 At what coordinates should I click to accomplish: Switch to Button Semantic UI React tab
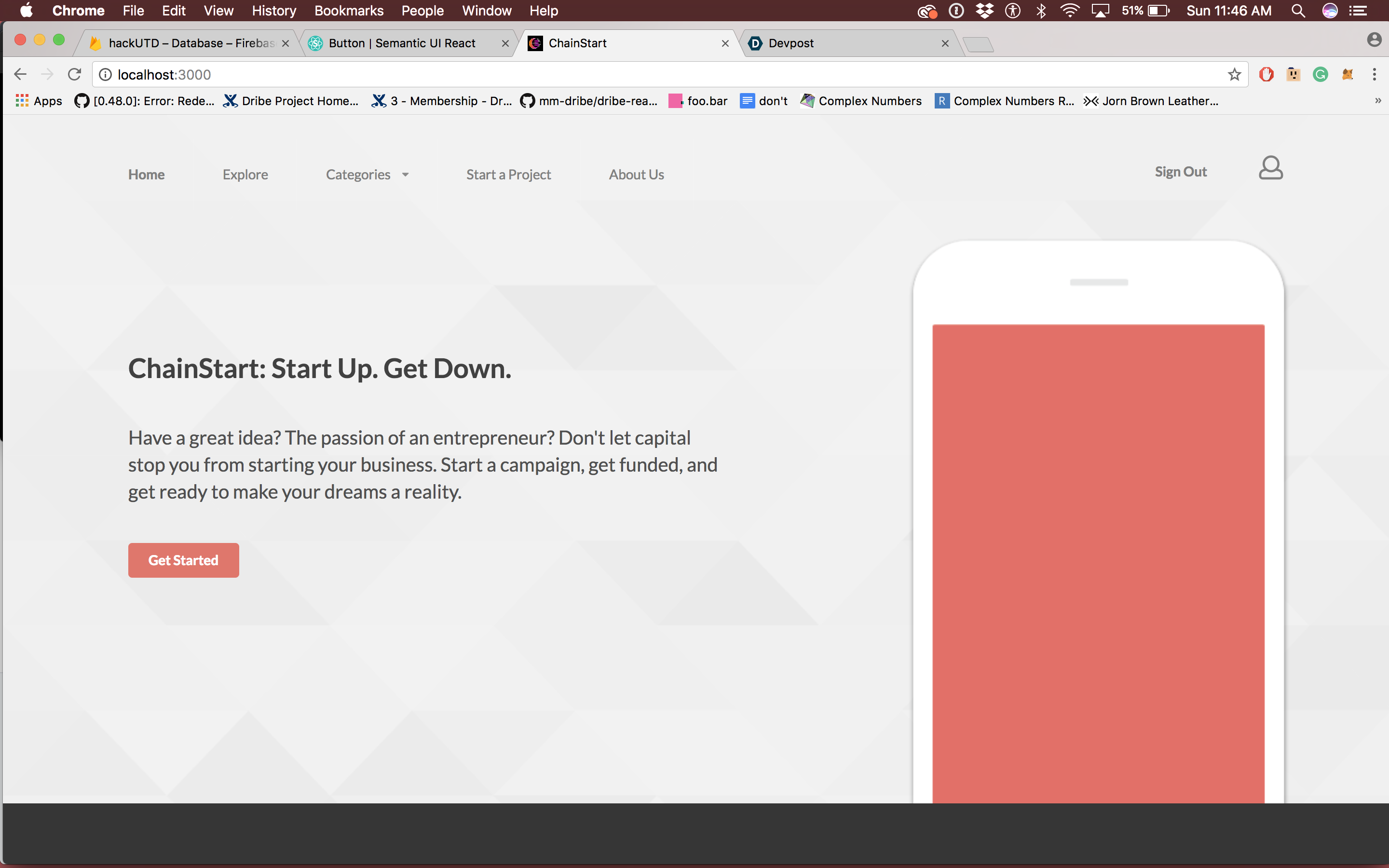click(402, 43)
